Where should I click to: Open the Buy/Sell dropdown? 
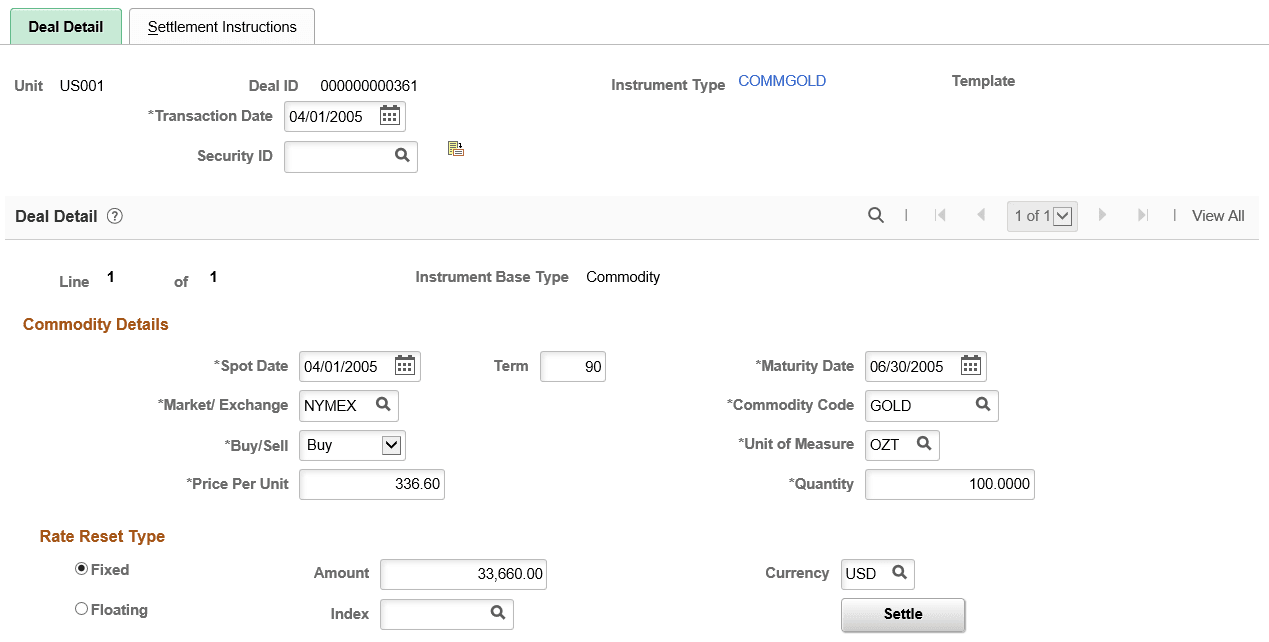tap(393, 445)
